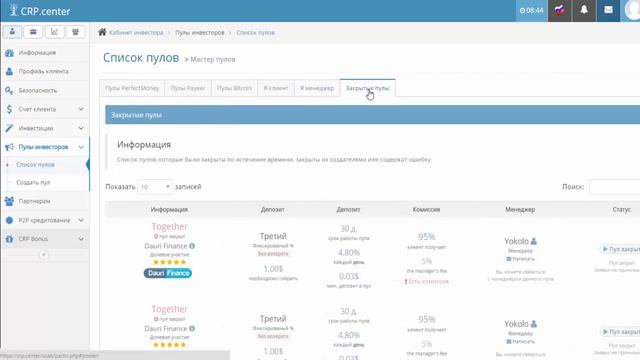Open Партнерам in sidebar
This screenshot has height=360, width=640.
pos(45,201)
